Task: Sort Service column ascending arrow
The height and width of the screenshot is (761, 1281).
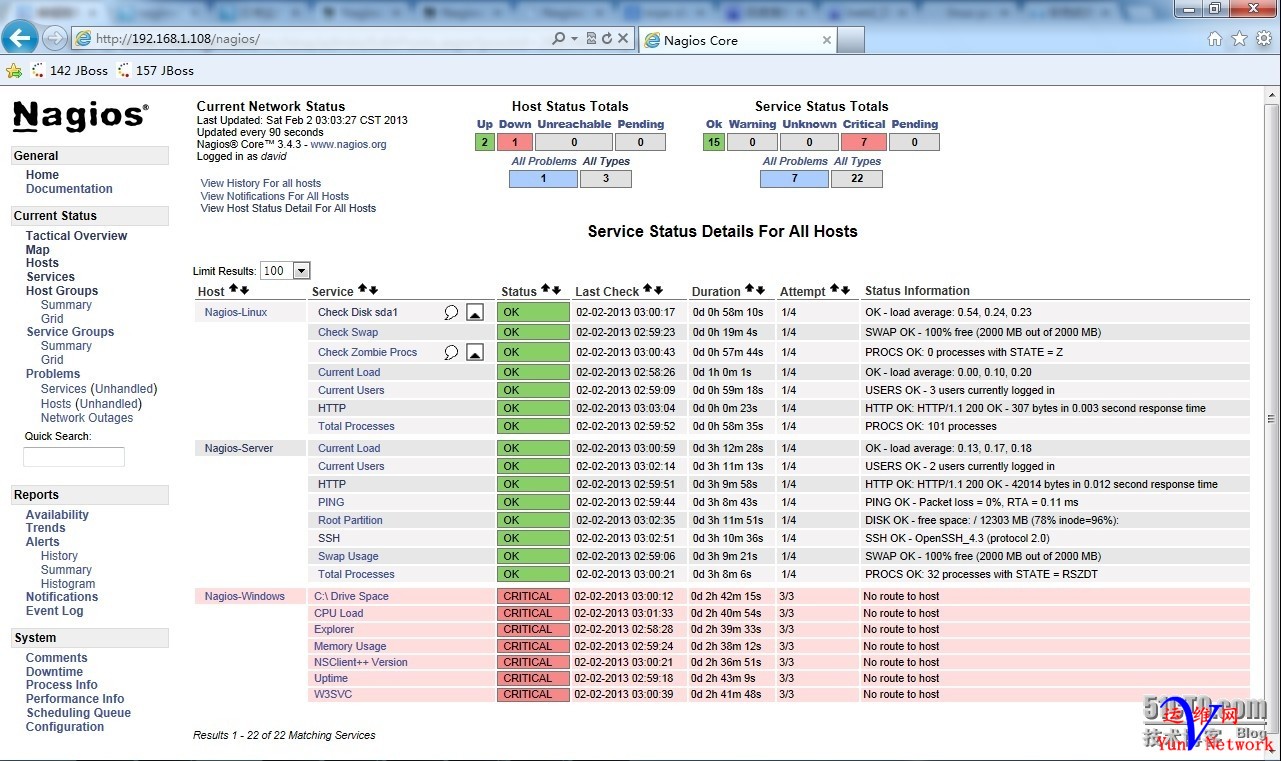Action: click(x=362, y=290)
